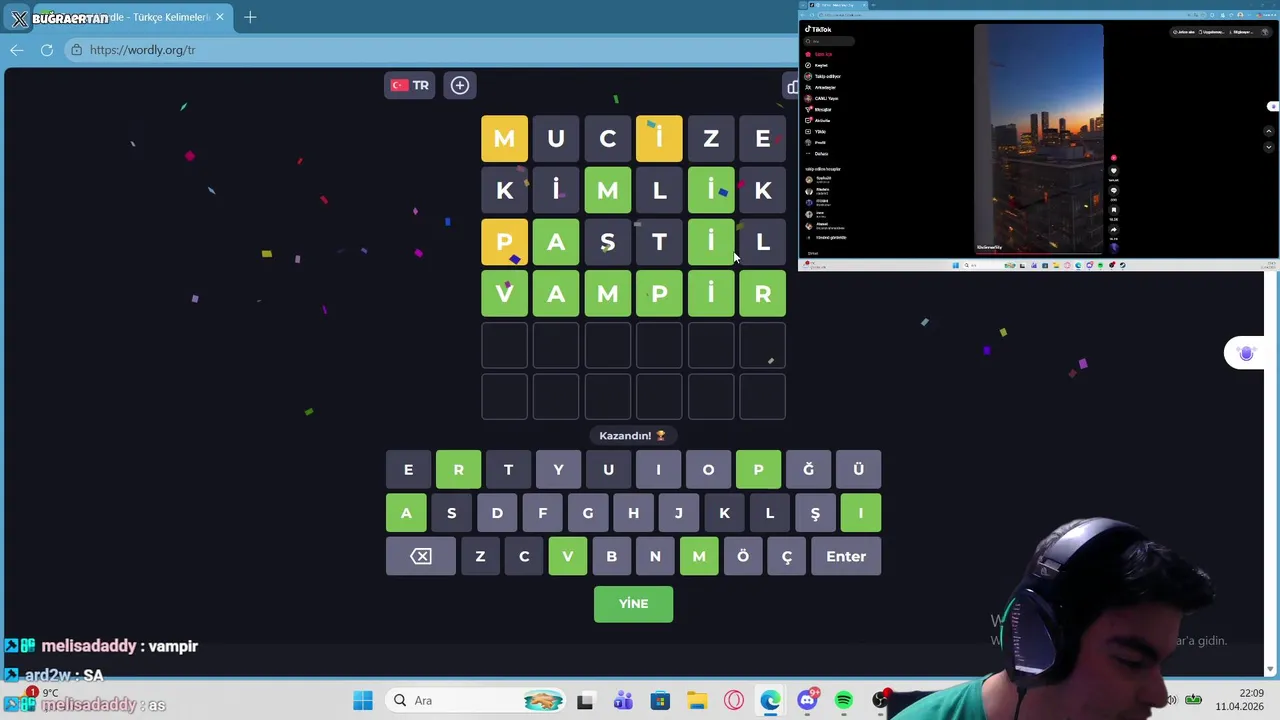The width and height of the screenshot is (1280, 720).
Task: Open File Explorer from the taskbar
Action: [697, 700]
